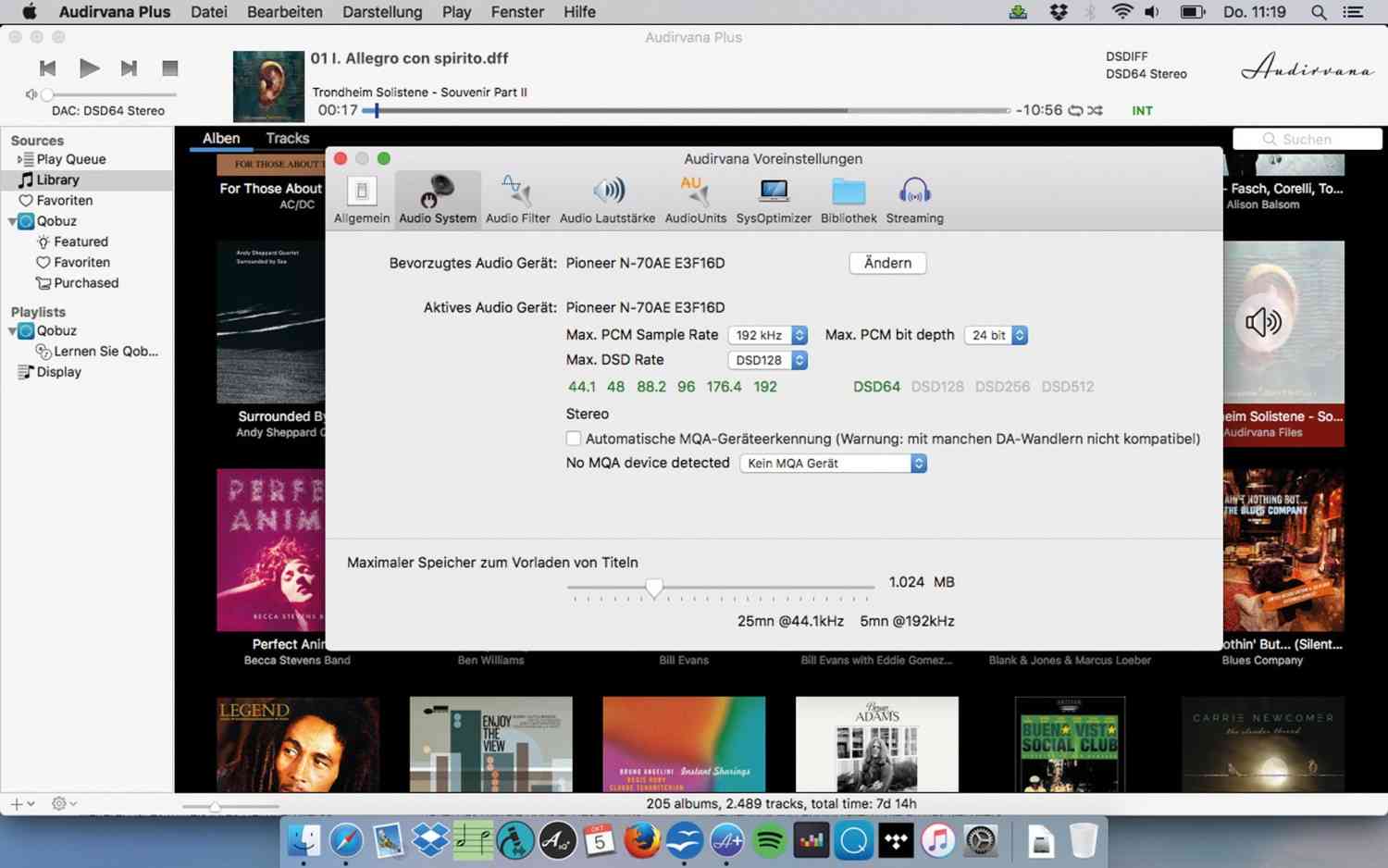Open the Play menu
1388x868 pixels.
coord(456,12)
